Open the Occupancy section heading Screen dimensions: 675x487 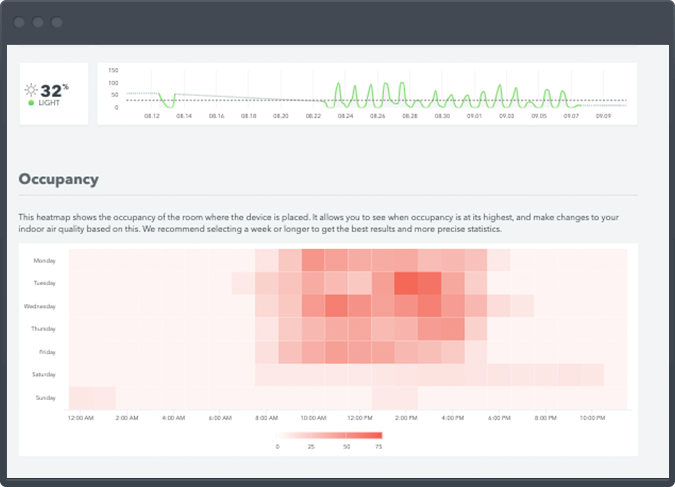point(59,179)
